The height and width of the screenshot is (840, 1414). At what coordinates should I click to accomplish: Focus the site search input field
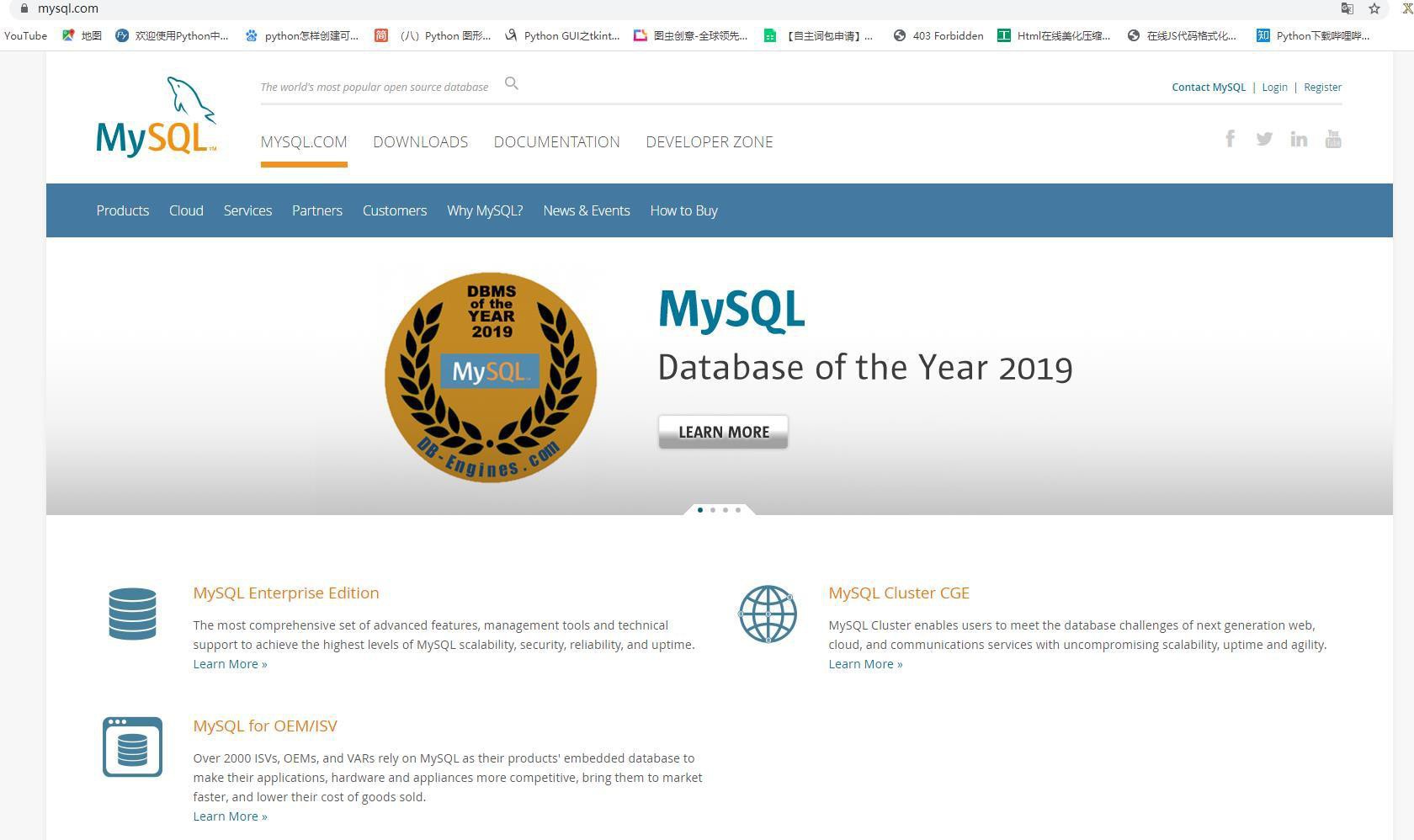point(375,87)
